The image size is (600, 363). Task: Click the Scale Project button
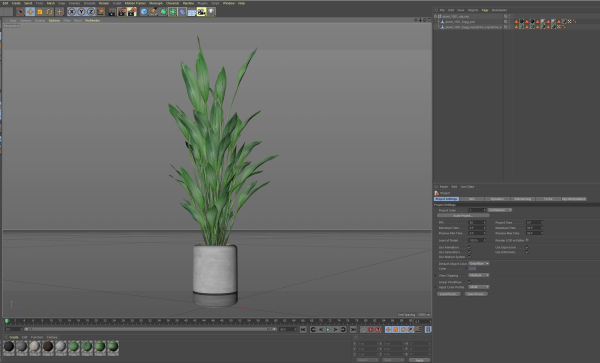point(463,215)
